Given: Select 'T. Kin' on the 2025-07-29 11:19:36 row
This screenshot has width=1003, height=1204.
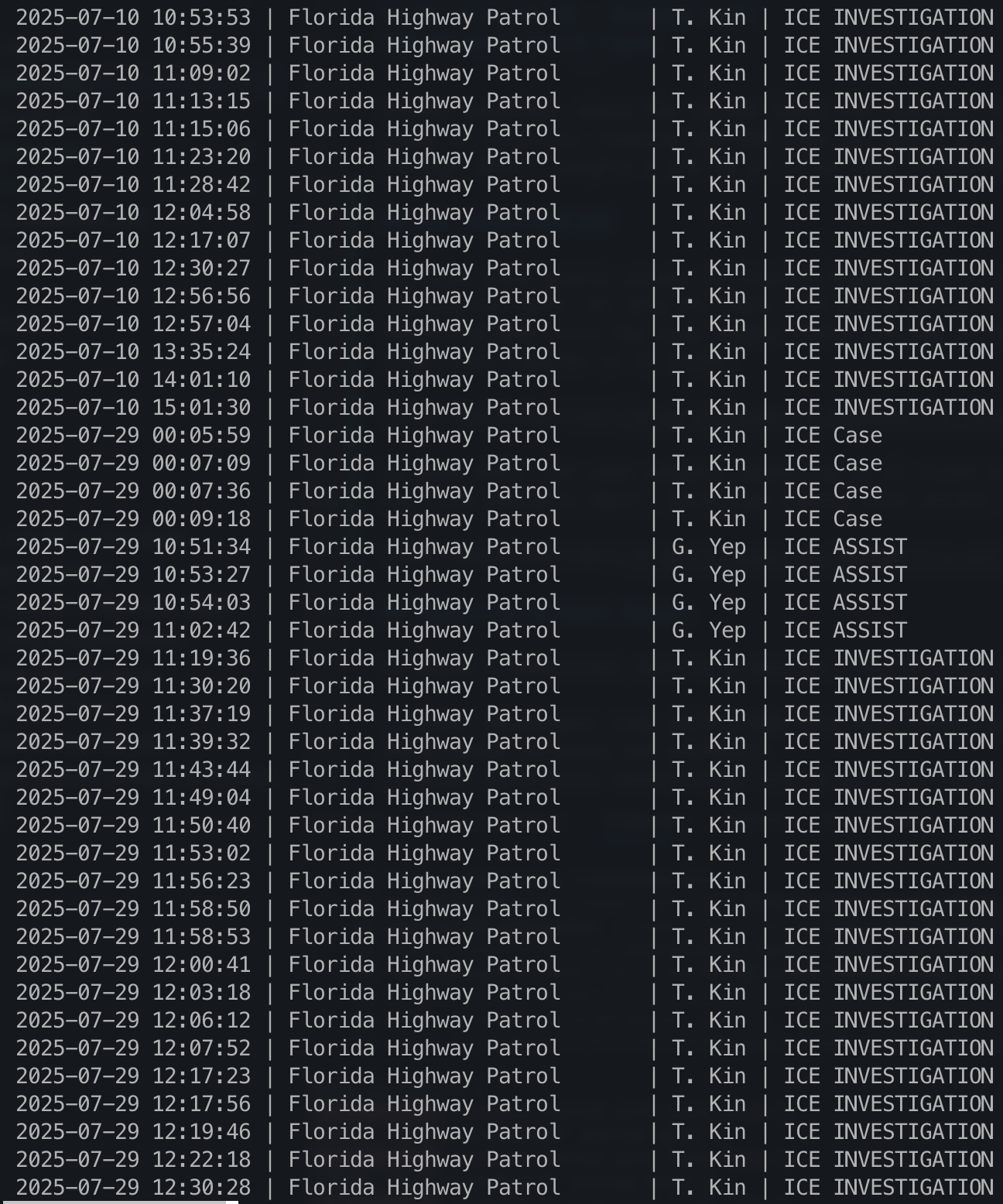Looking at the screenshot, I should click(709, 658).
